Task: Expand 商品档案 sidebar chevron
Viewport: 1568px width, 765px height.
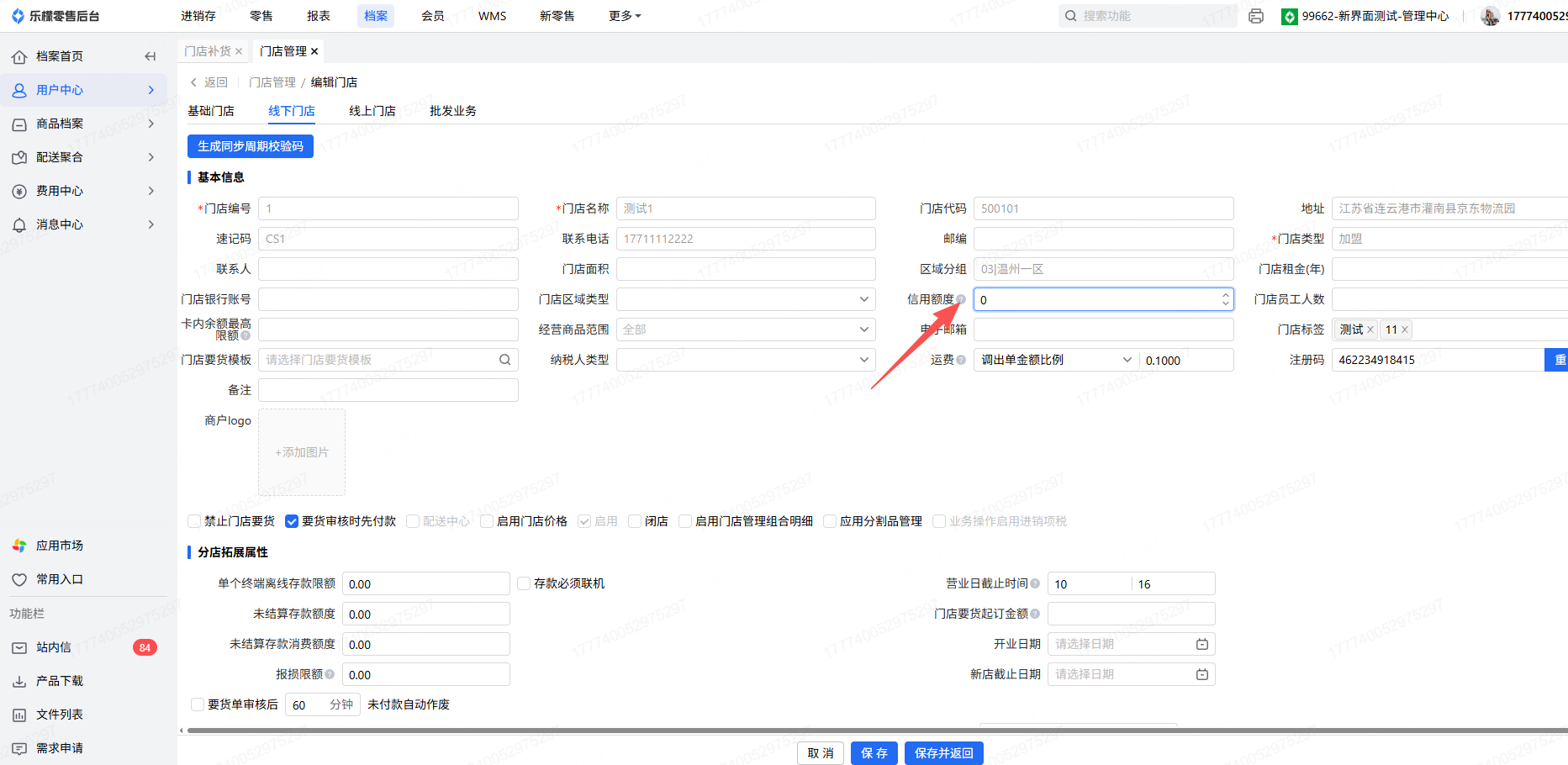Action: click(151, 124)
